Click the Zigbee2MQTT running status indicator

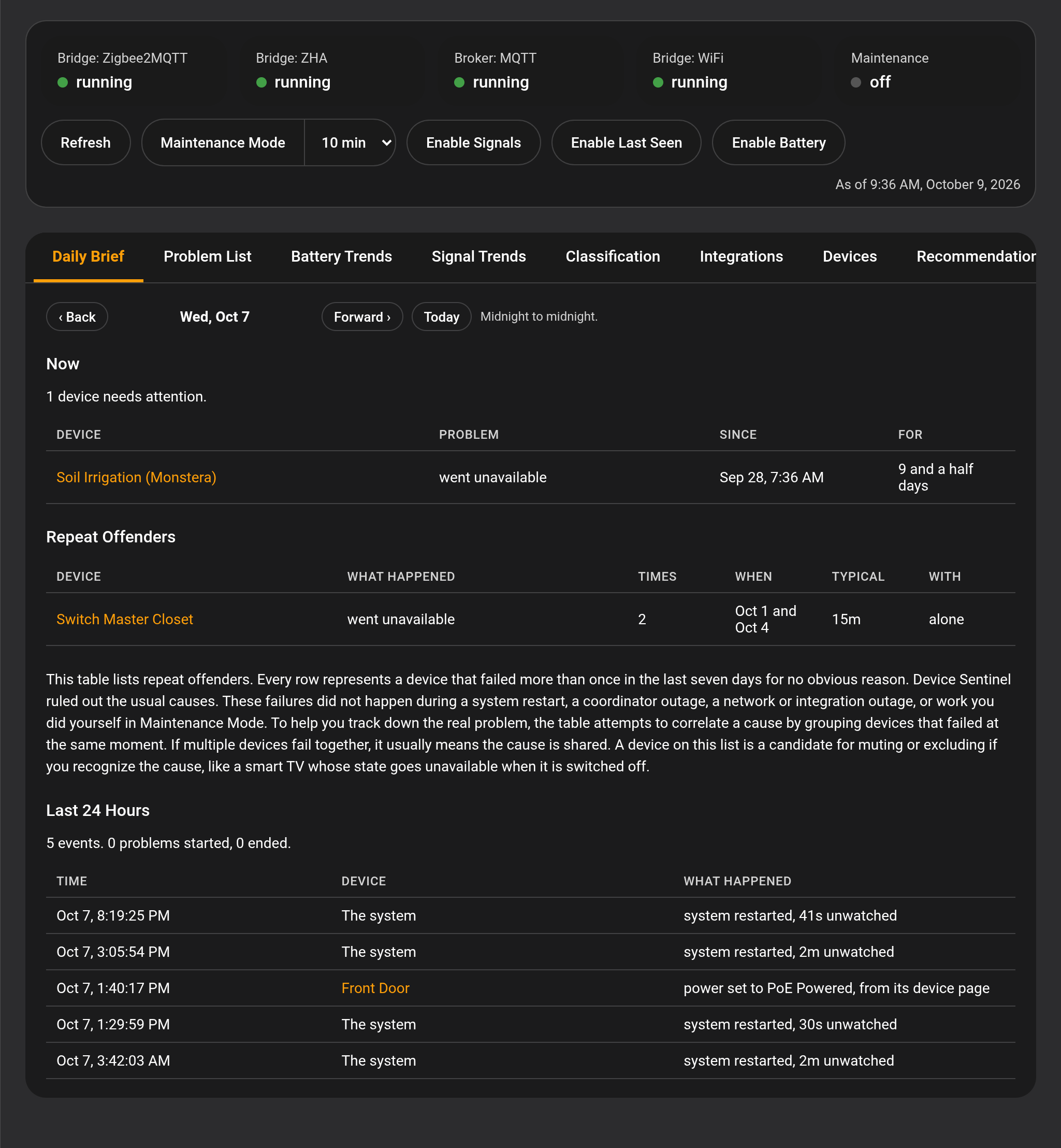63,83
